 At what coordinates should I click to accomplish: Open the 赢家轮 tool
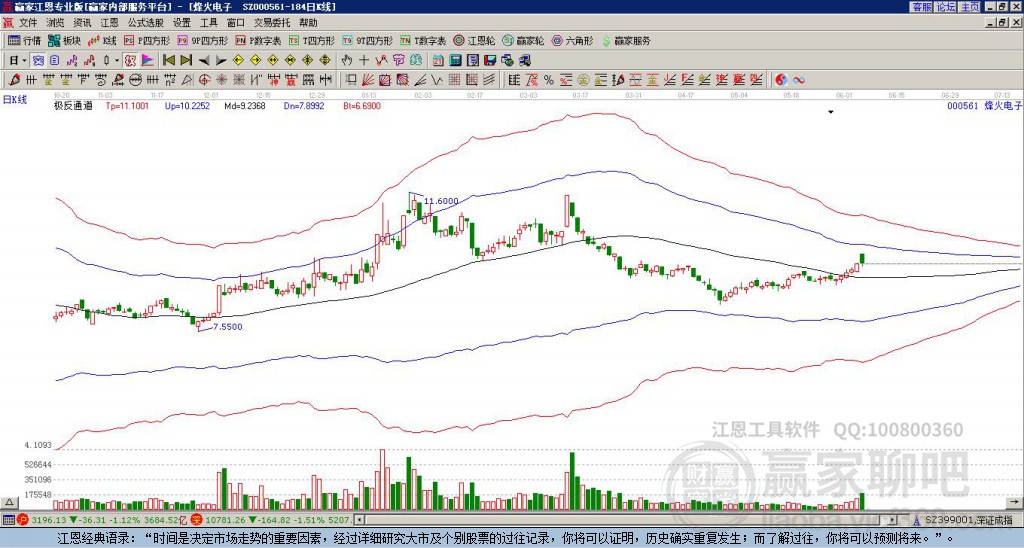[523, 40]
